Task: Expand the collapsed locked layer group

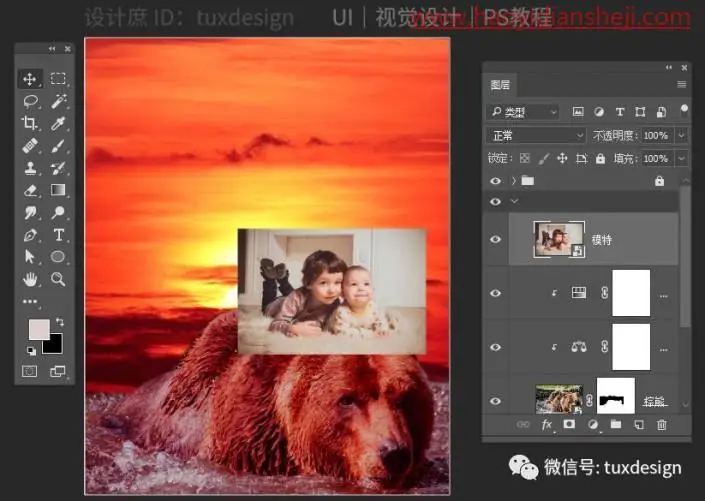Action: (513, 180)
